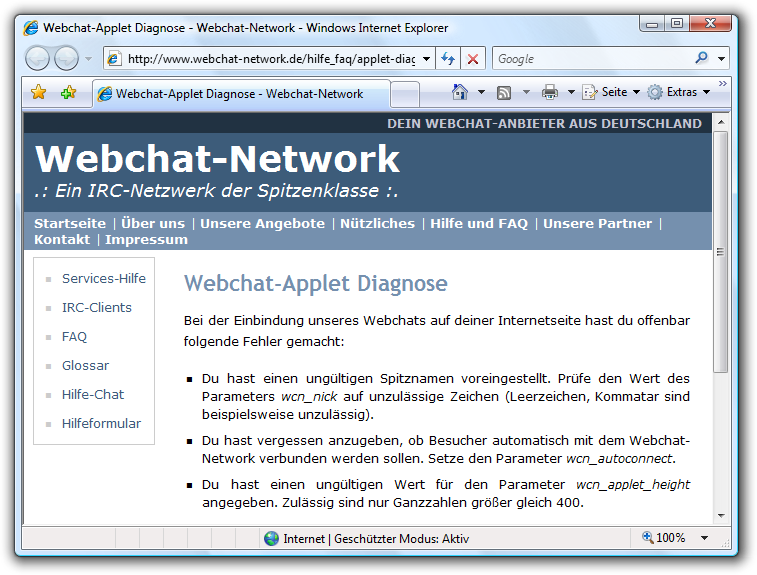
Task: Click the page scrollbar up arrow
Action: point(721,122)
